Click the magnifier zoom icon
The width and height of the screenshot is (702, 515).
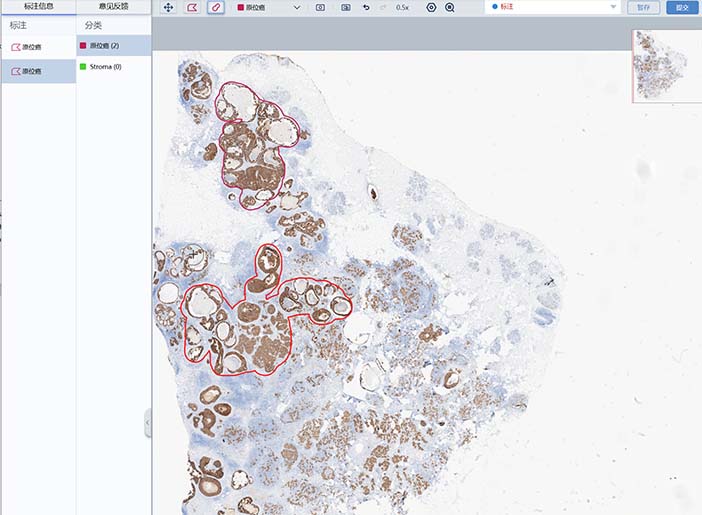450,7
